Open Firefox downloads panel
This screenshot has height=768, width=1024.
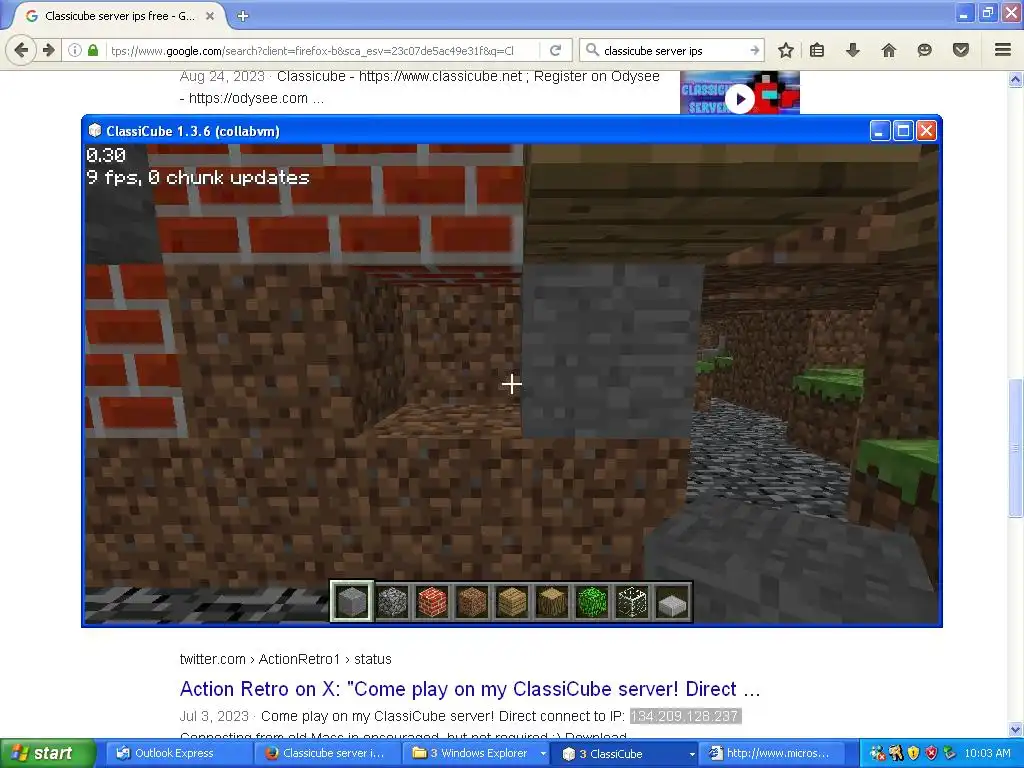coord(853,50)
